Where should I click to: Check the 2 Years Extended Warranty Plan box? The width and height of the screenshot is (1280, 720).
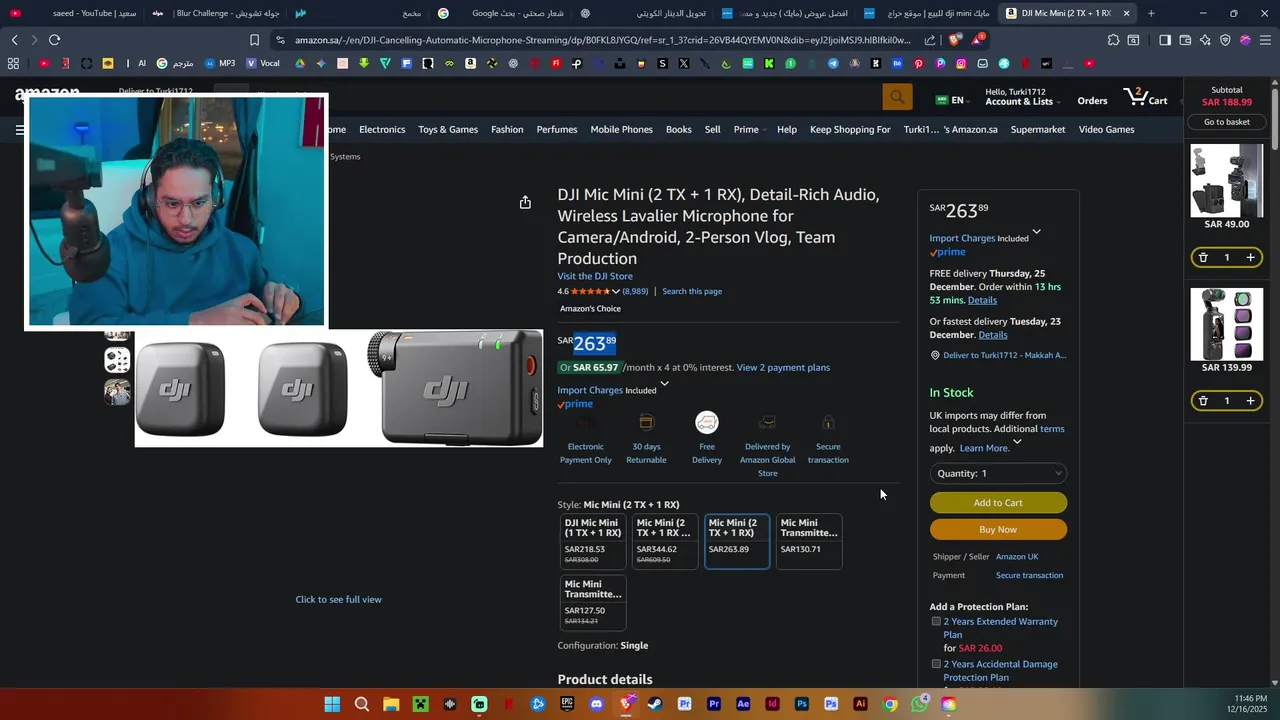[x=936, y=621]
